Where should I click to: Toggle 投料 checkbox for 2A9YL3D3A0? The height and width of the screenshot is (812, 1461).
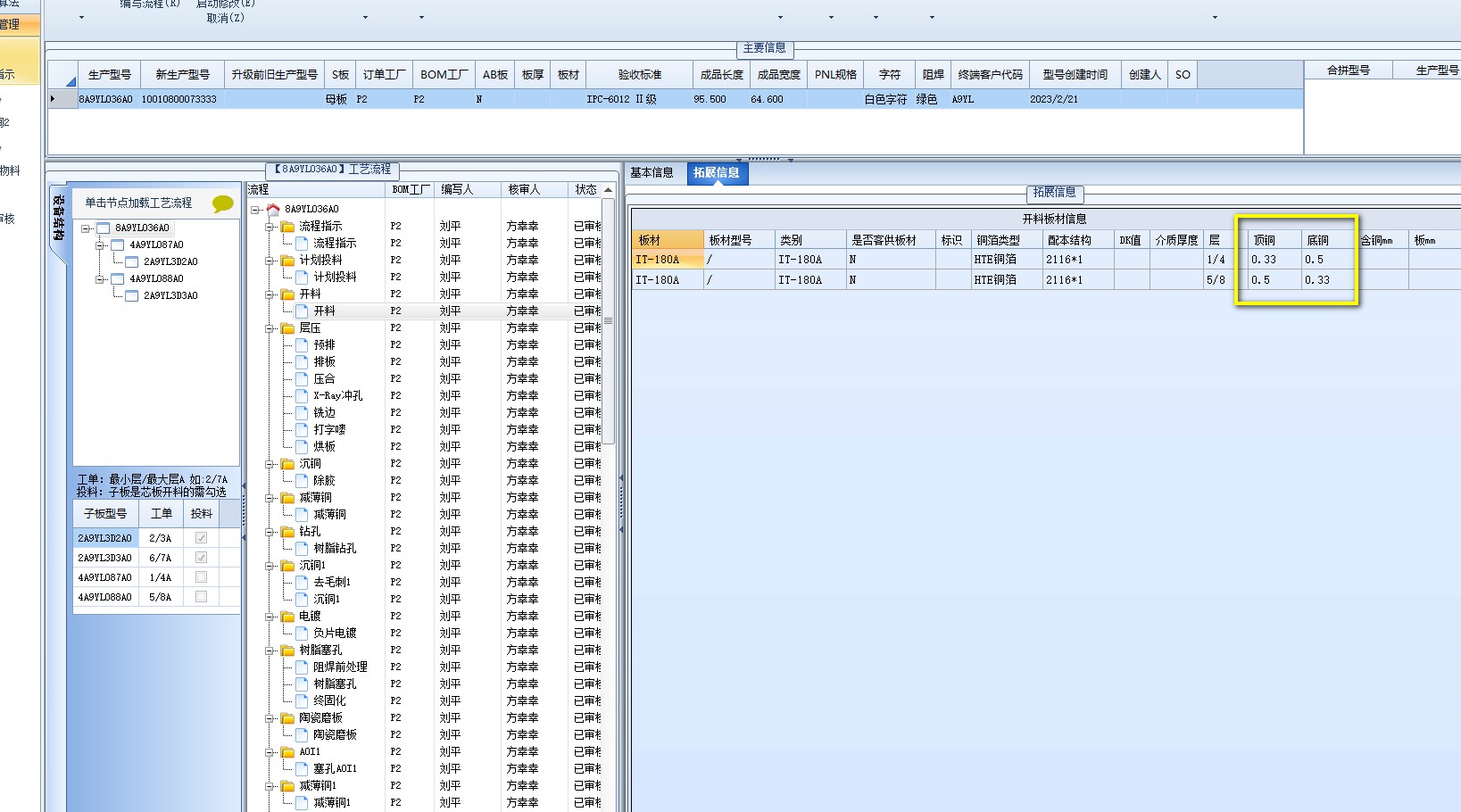click(x=201, y=558)
